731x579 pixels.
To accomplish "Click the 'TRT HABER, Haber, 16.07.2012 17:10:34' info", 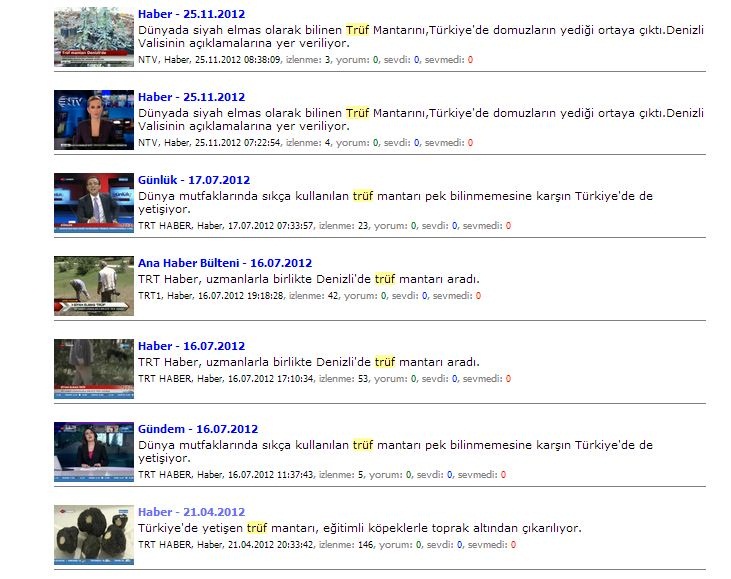I will pos(226,379).
